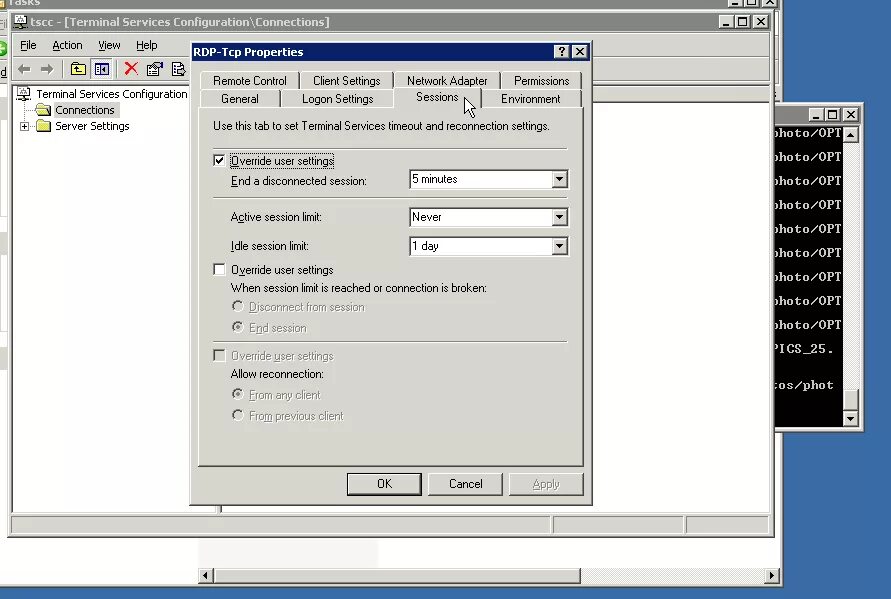Toggle Override user settings above Allow reconnection

219,355
